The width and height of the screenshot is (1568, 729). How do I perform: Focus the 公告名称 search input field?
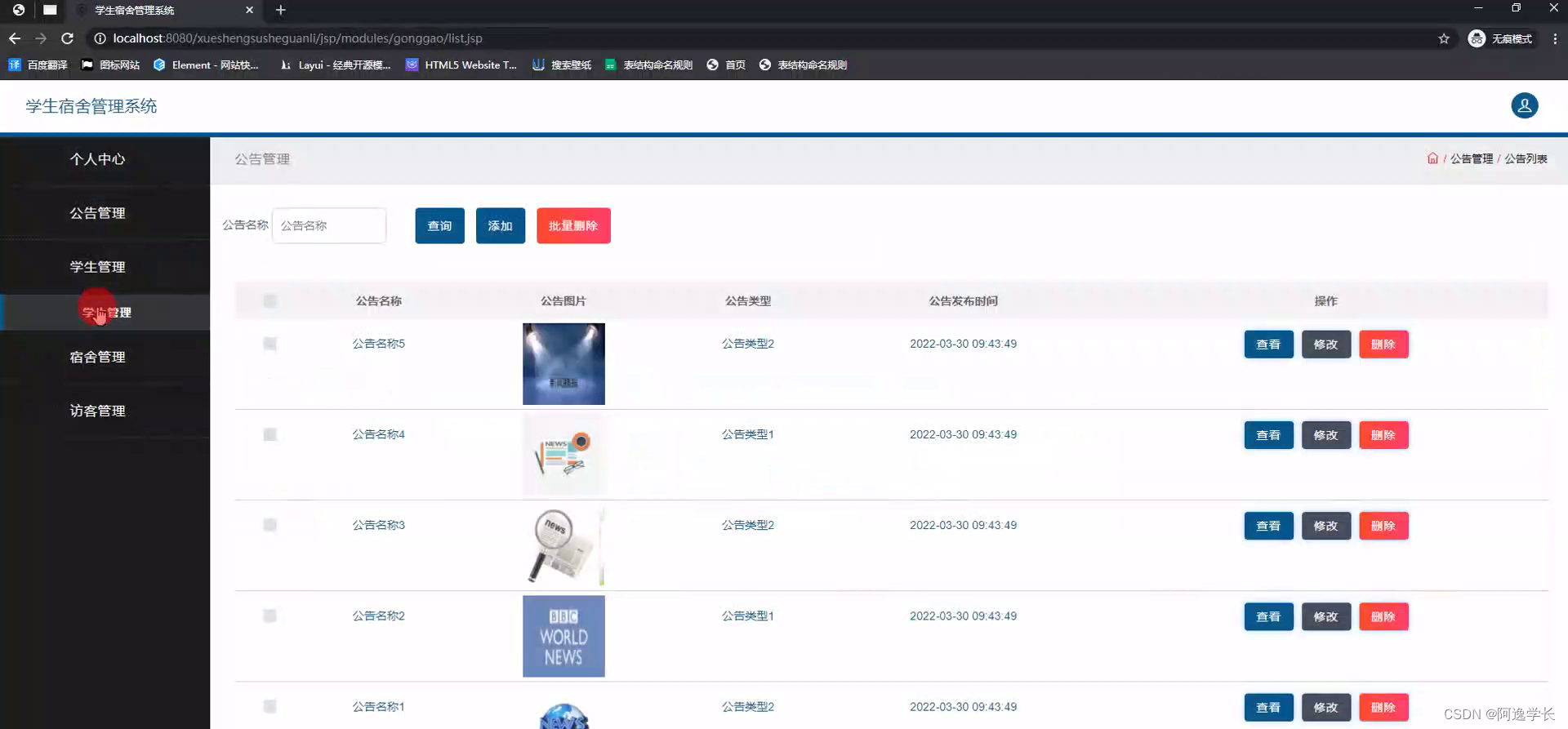pyautogui.click(x=329, y=225)
